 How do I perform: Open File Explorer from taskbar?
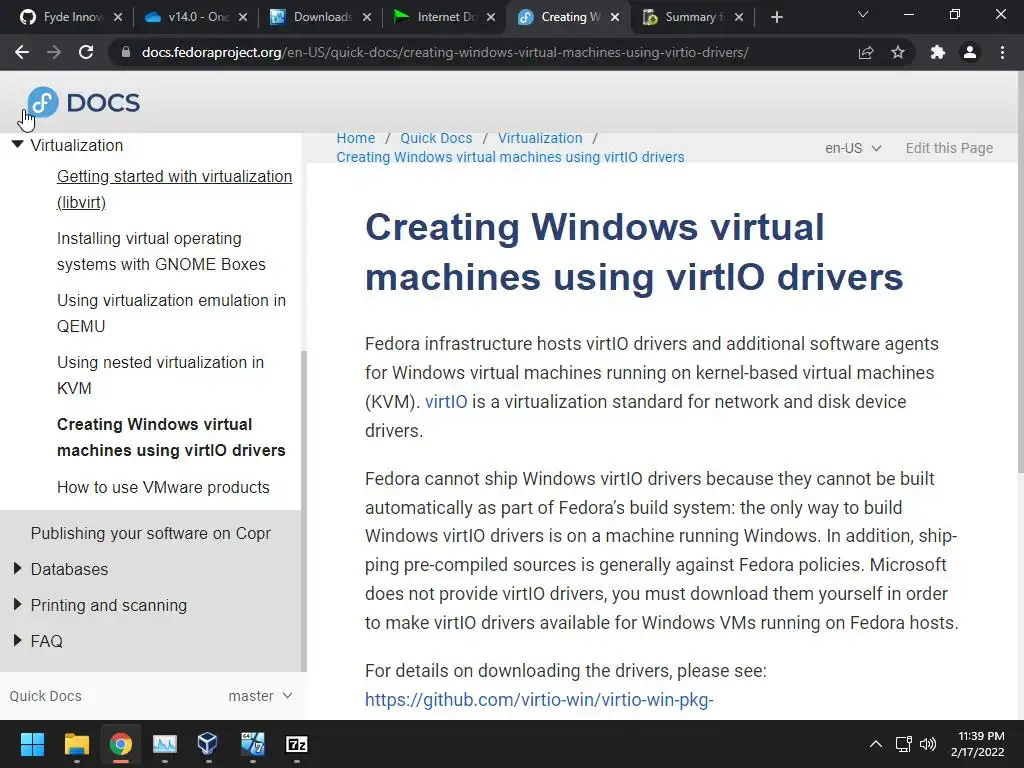coord(76,744)
